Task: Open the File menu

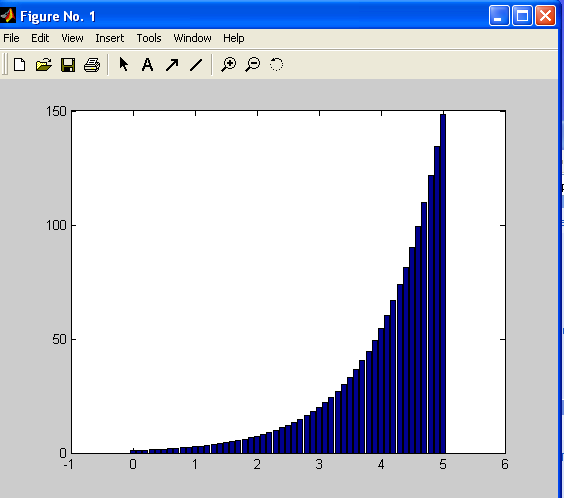Action: click(11, 38)
